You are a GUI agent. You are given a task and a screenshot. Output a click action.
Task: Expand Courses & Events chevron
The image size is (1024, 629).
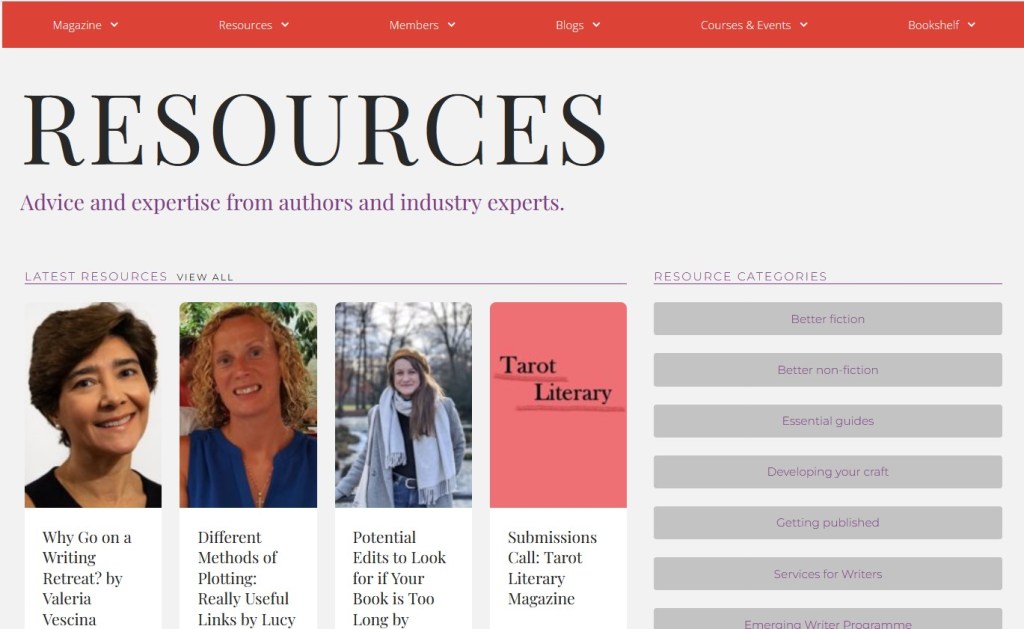click(804, 25)
